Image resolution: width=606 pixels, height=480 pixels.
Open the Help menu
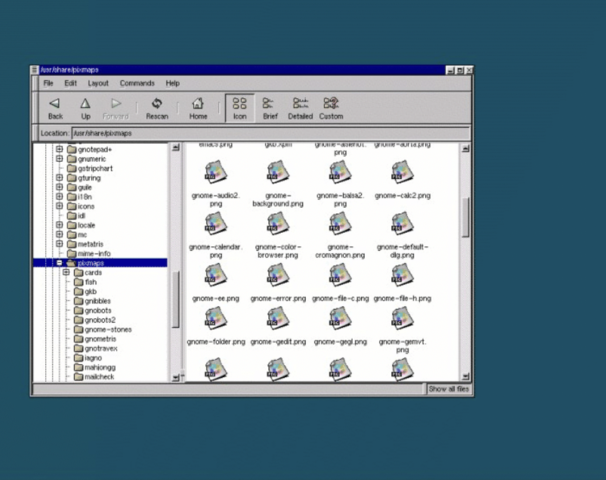tap(173, 83)
